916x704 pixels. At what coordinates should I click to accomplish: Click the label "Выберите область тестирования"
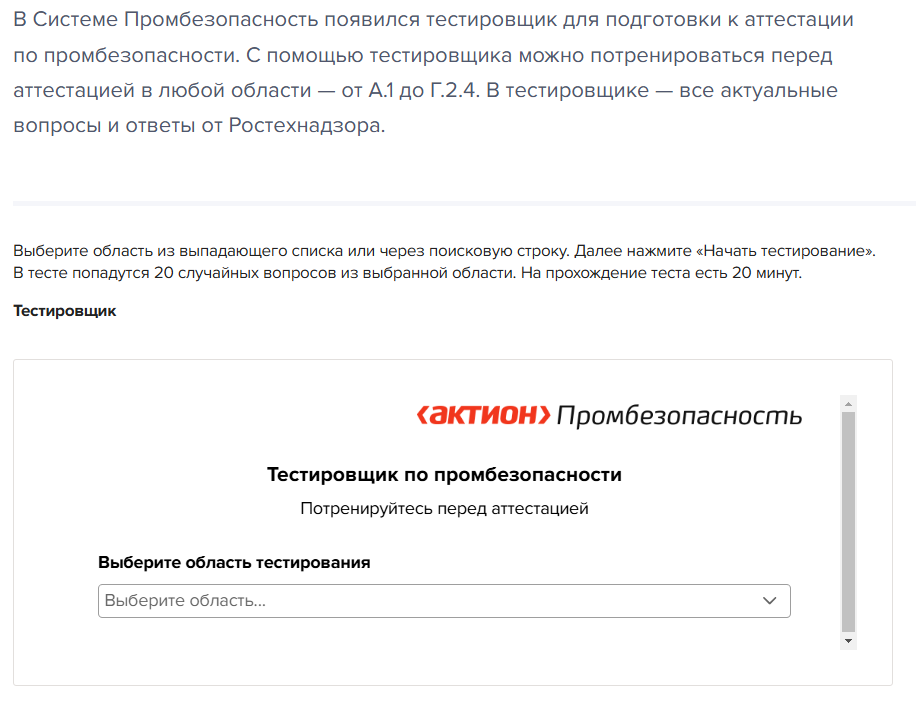[x=234, y=562]
